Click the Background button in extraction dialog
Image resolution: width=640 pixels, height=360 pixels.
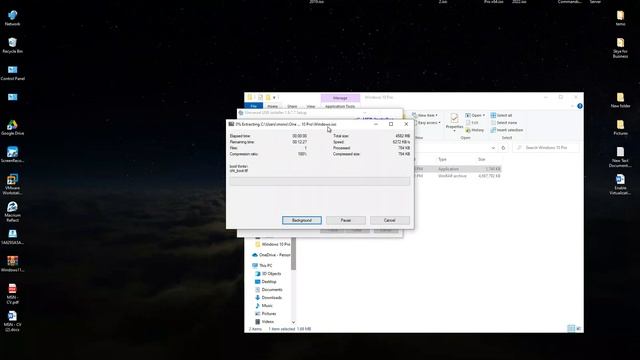(x=302, y=220)
